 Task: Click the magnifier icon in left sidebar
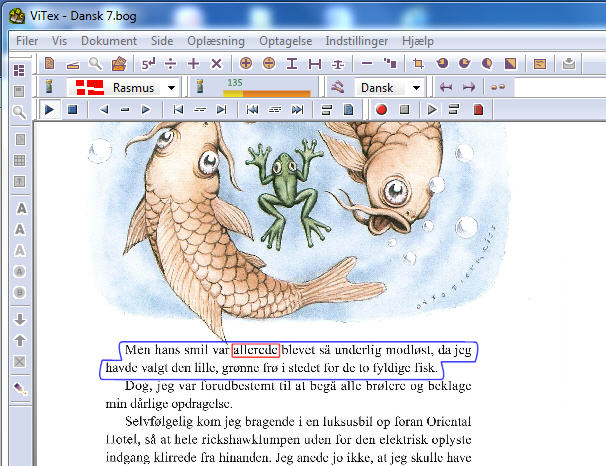tap(19, 112)
